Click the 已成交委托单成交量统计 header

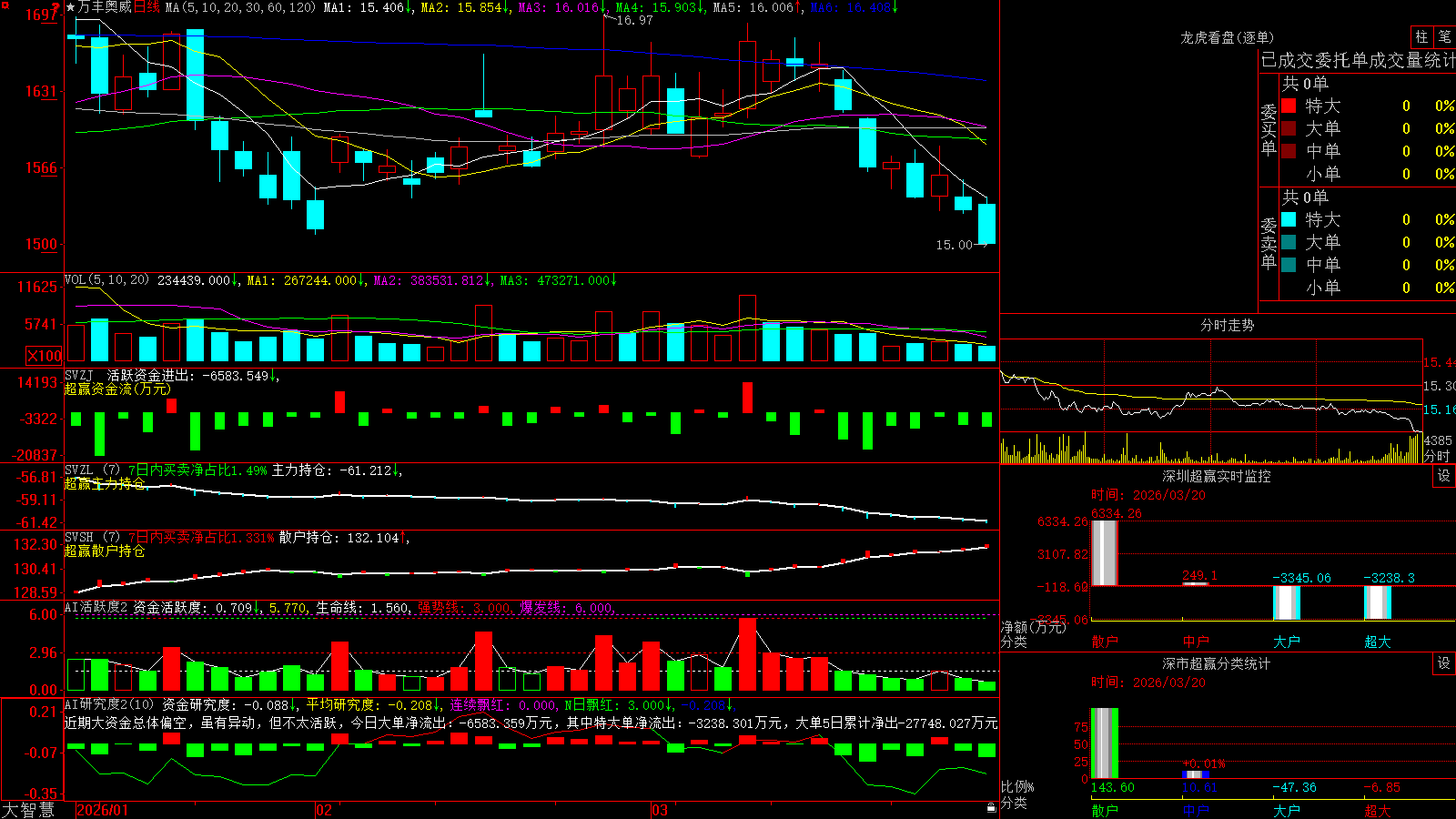pyautogui.click(x=1358, y=60)
